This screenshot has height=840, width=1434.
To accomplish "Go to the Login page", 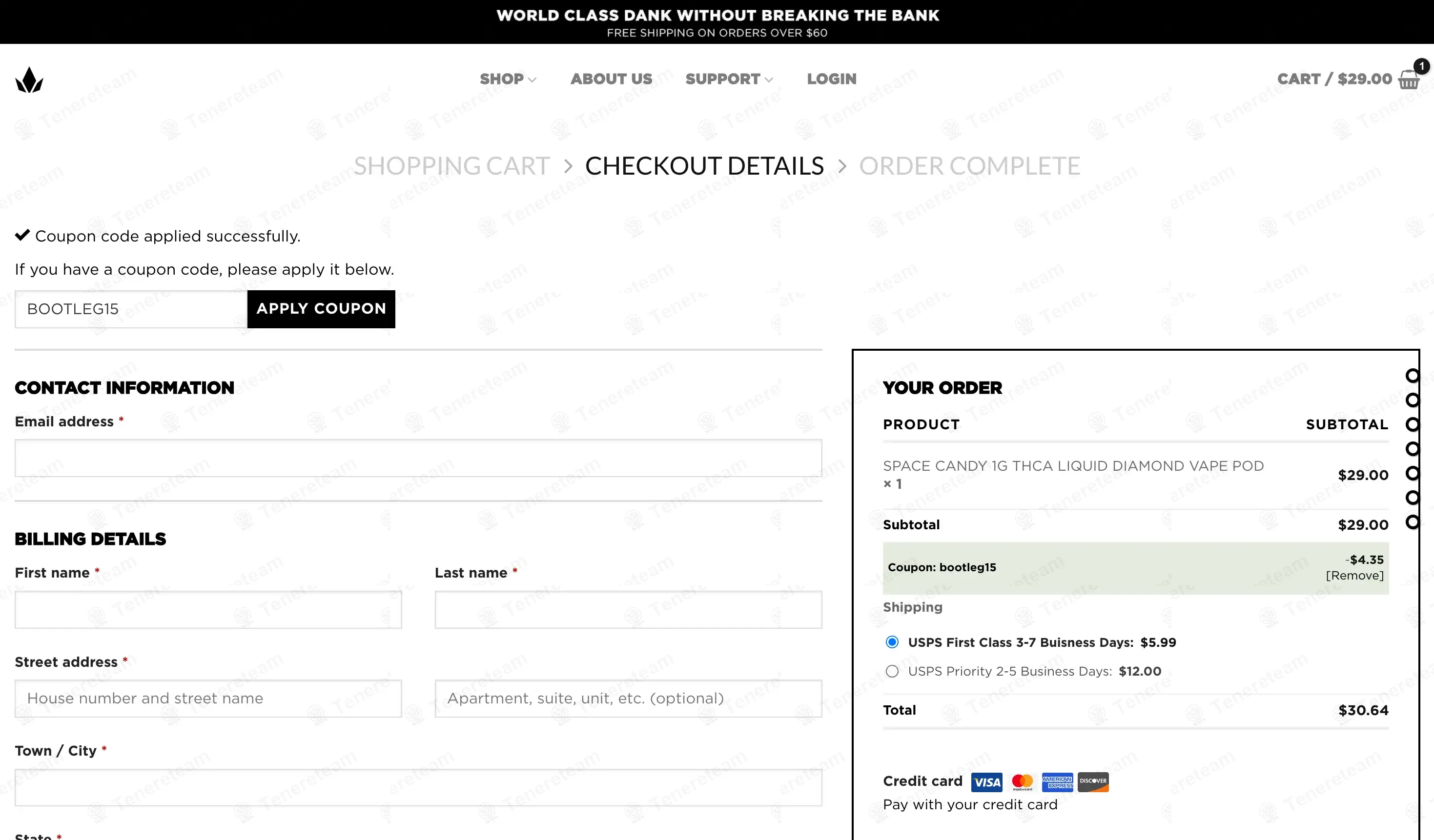I will point(831,79).
